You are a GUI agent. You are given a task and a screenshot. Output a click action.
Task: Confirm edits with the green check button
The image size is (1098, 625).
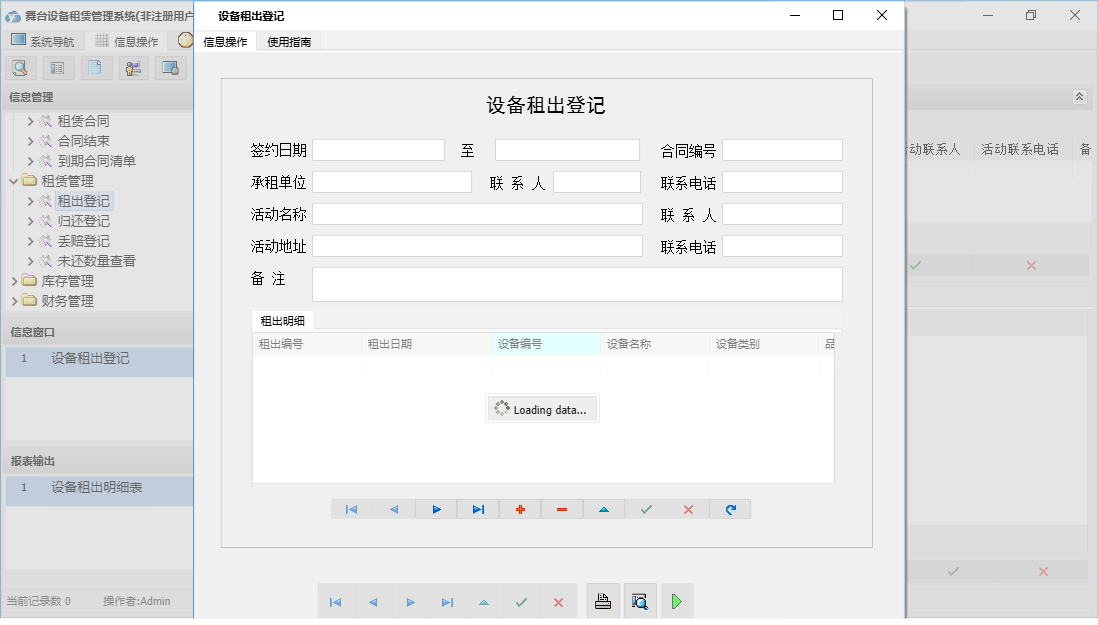[645, 509]
